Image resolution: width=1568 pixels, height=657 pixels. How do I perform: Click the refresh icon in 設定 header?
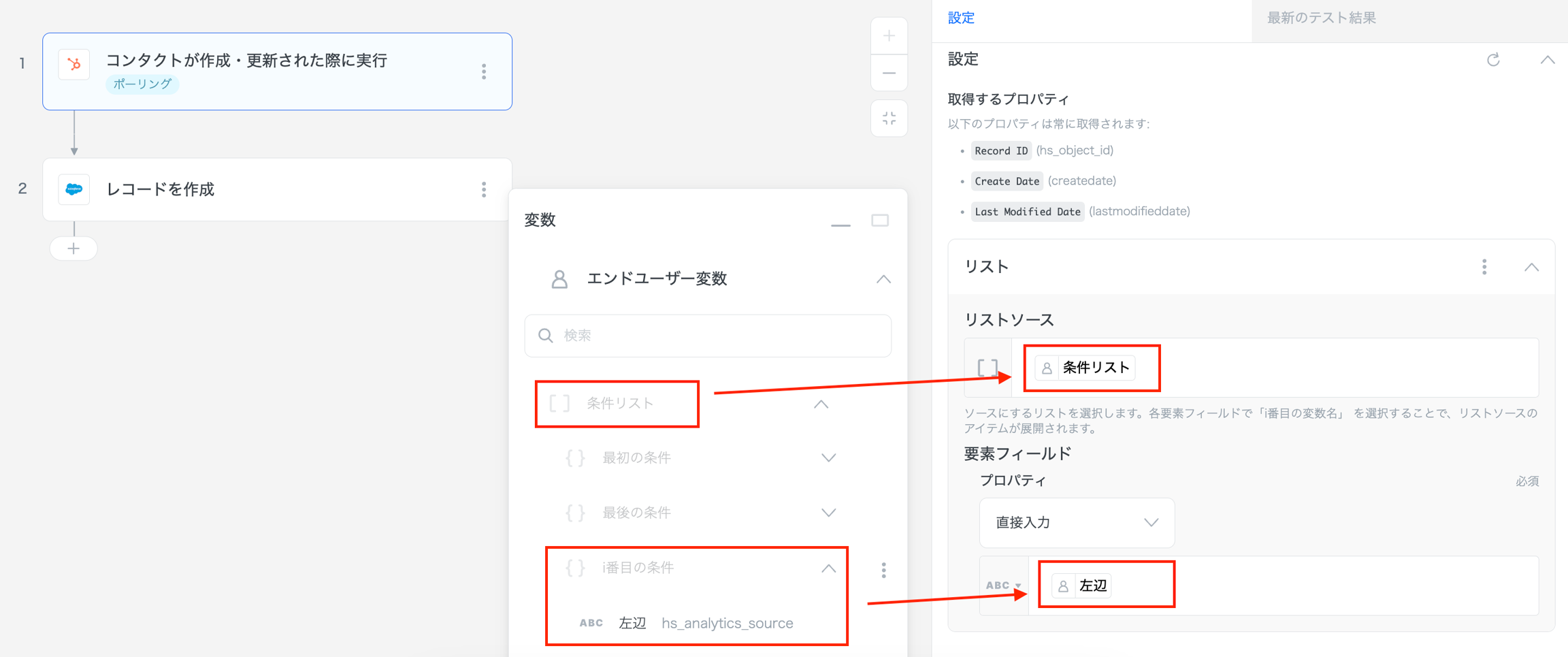coord(1493,60)
